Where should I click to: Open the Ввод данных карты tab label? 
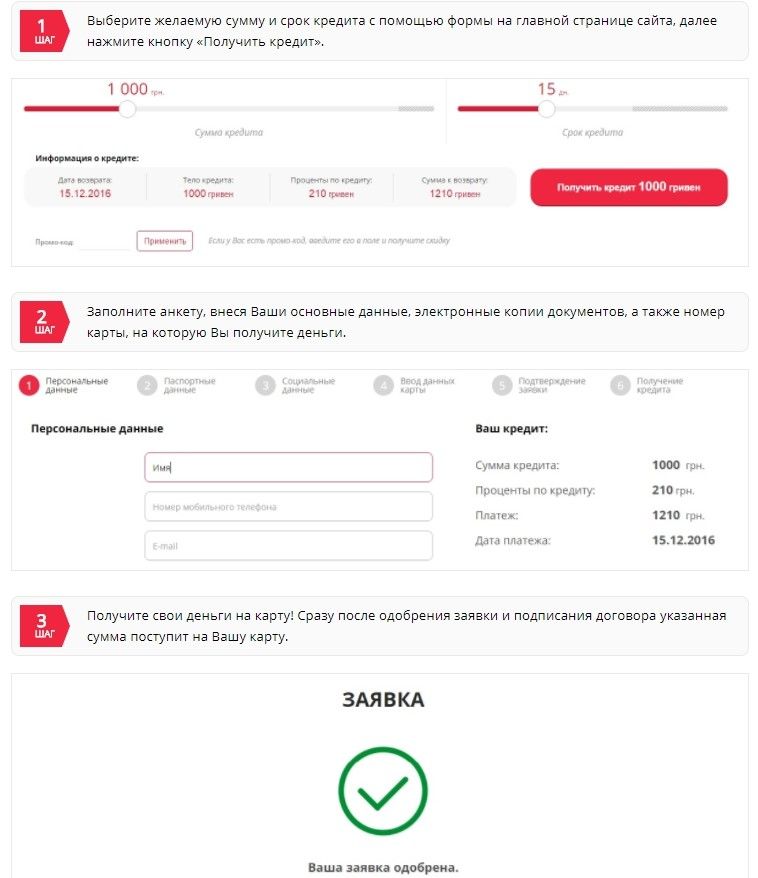(428, 385)
